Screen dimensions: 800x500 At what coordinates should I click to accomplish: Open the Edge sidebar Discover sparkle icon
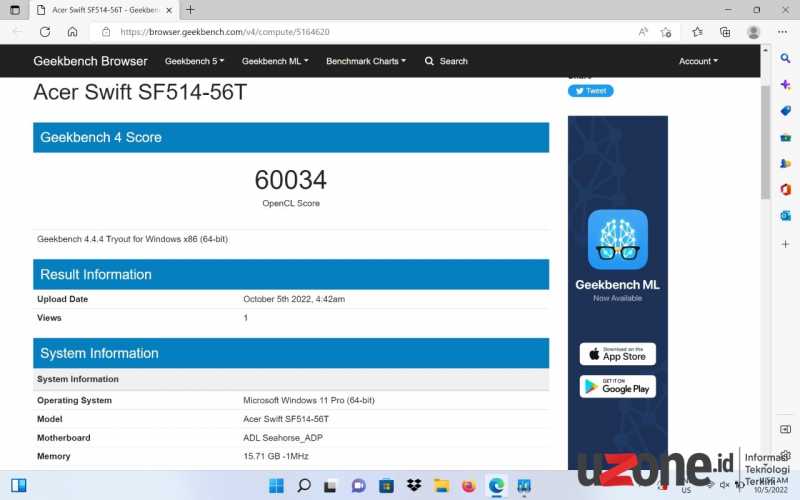(785, 84)
